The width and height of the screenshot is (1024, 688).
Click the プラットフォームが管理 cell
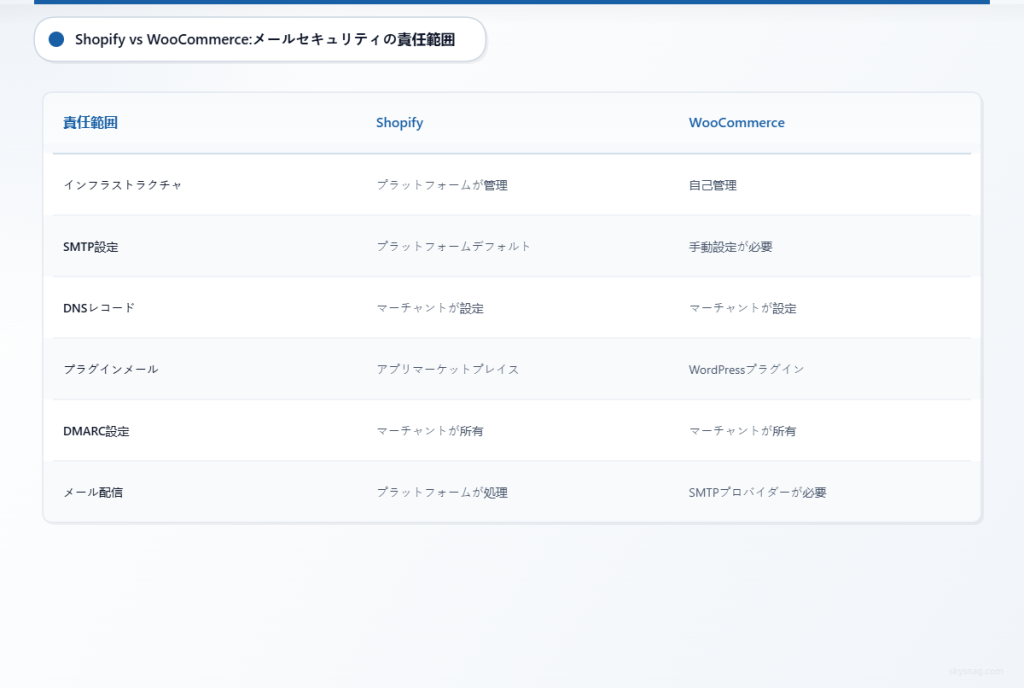point(442,185)
